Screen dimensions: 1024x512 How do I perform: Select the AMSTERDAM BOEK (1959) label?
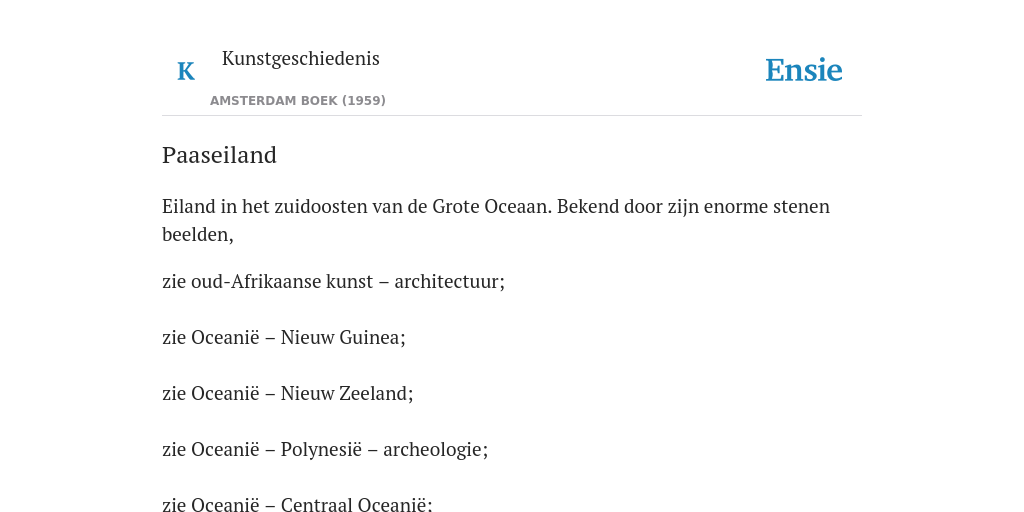point(298,101)
